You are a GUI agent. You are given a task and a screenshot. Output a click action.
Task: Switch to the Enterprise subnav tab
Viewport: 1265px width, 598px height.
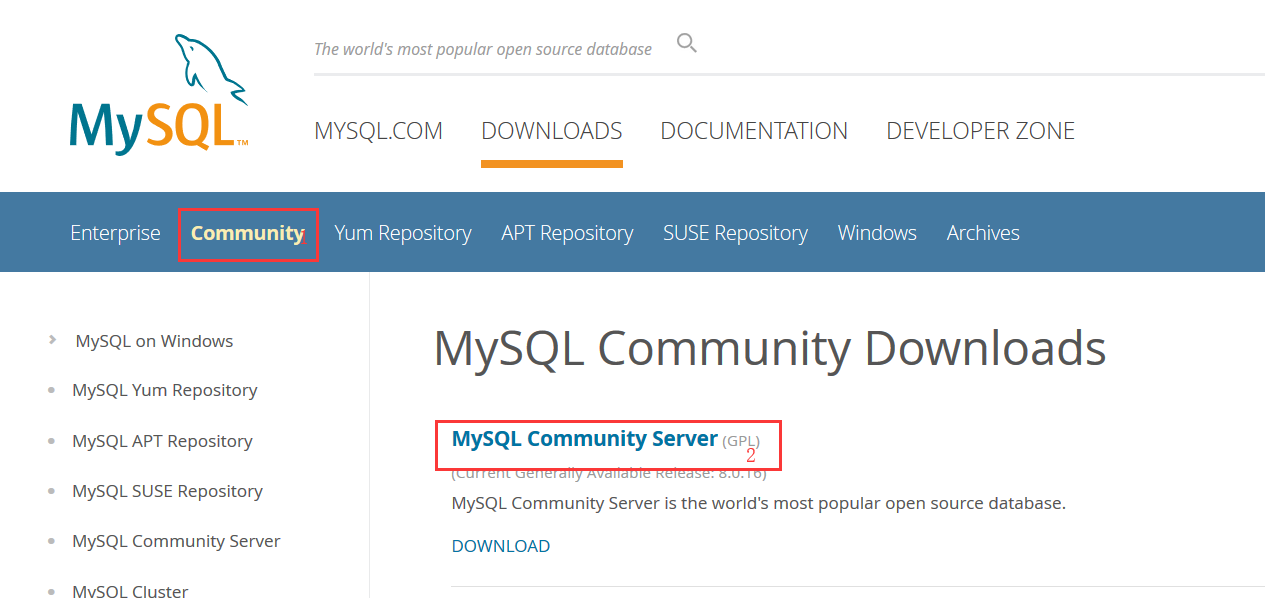pos(115,233)
